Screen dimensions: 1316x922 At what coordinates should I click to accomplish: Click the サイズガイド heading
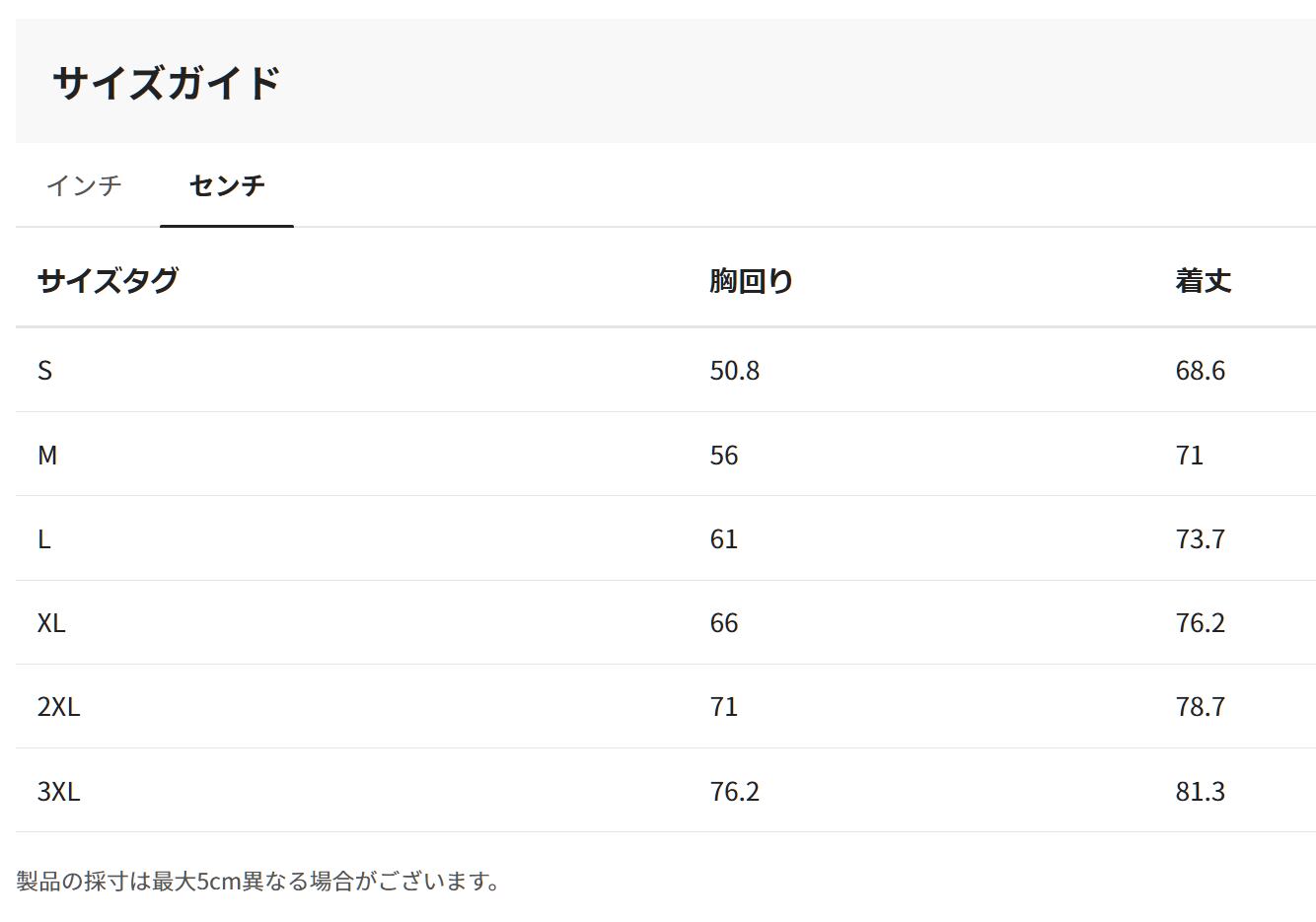[x=167, y=83]
